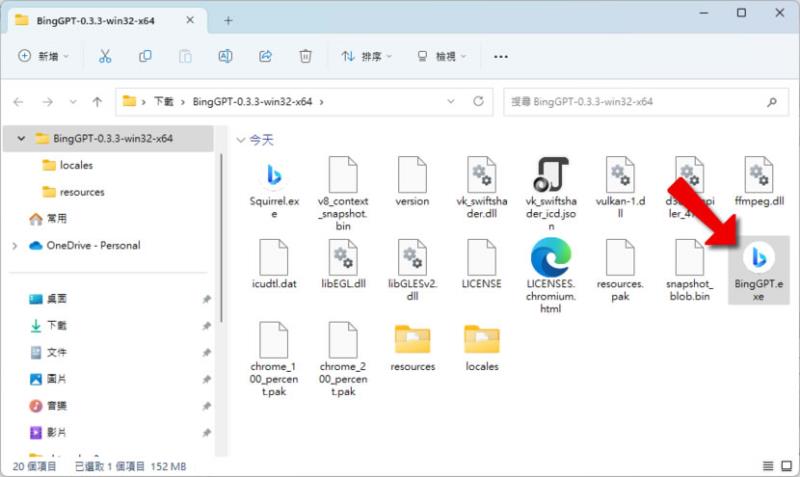
Task: Select the ffmpeg.dll file
Action: (x=759, y=182)
